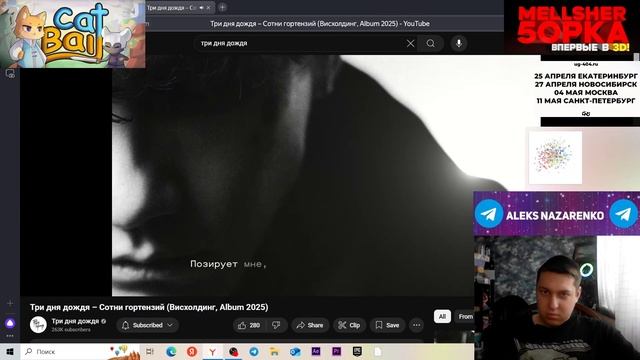Open the blank document taskbar icon
Image resolution: width=640 pixels, height=360 pixels.
tap(378, 351)
